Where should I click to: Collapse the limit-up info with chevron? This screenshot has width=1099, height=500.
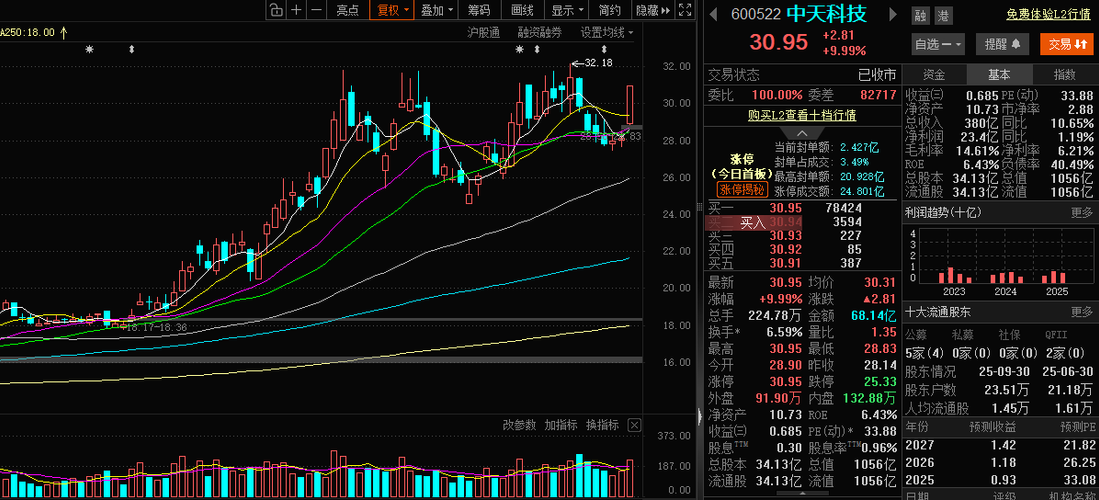(802, 133)
